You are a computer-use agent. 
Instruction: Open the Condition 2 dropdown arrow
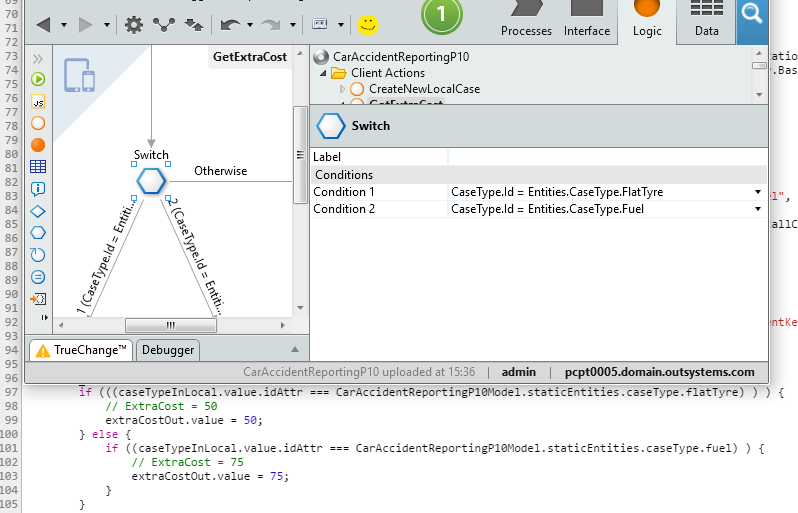coord(758,209)
